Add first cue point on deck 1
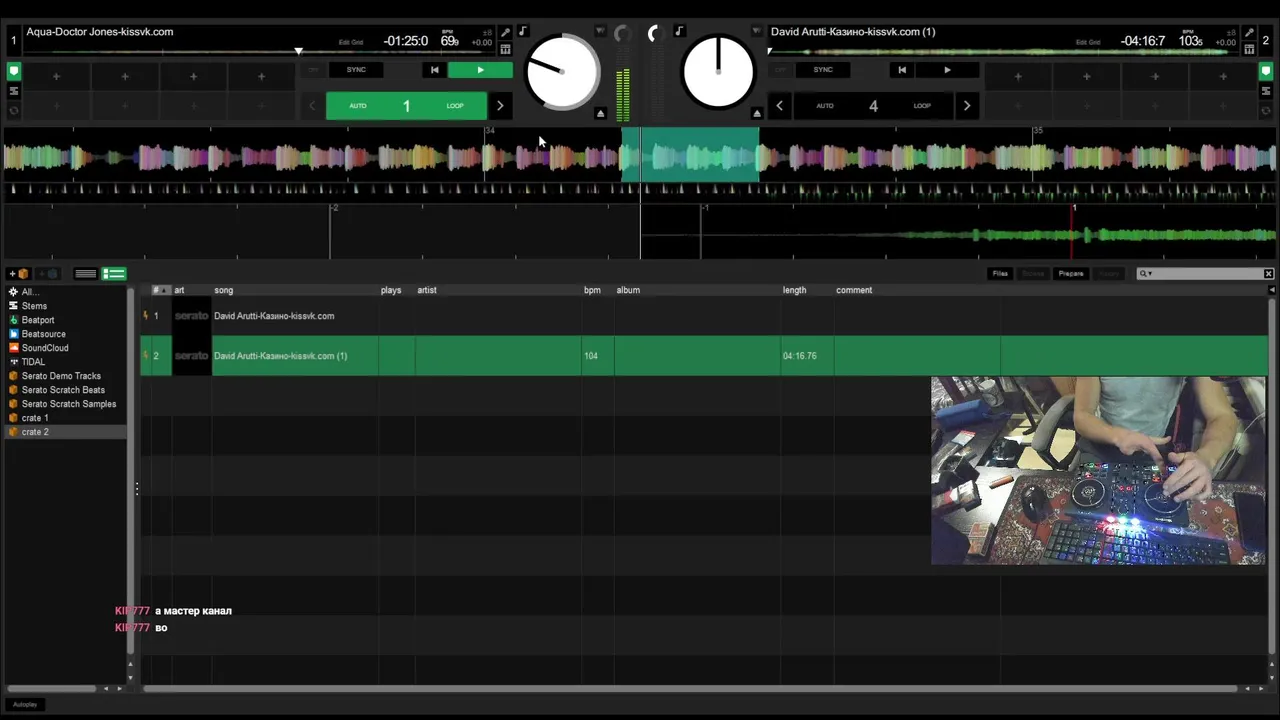The image size is (1280, 720). tap(56, 76)
